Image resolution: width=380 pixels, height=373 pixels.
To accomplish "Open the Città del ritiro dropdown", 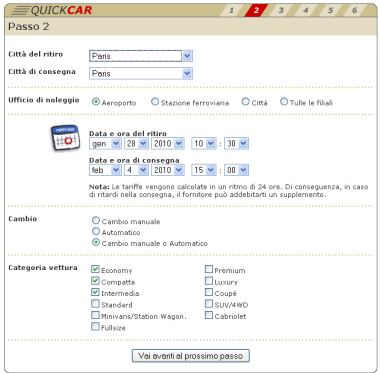I will pos(141,56).
